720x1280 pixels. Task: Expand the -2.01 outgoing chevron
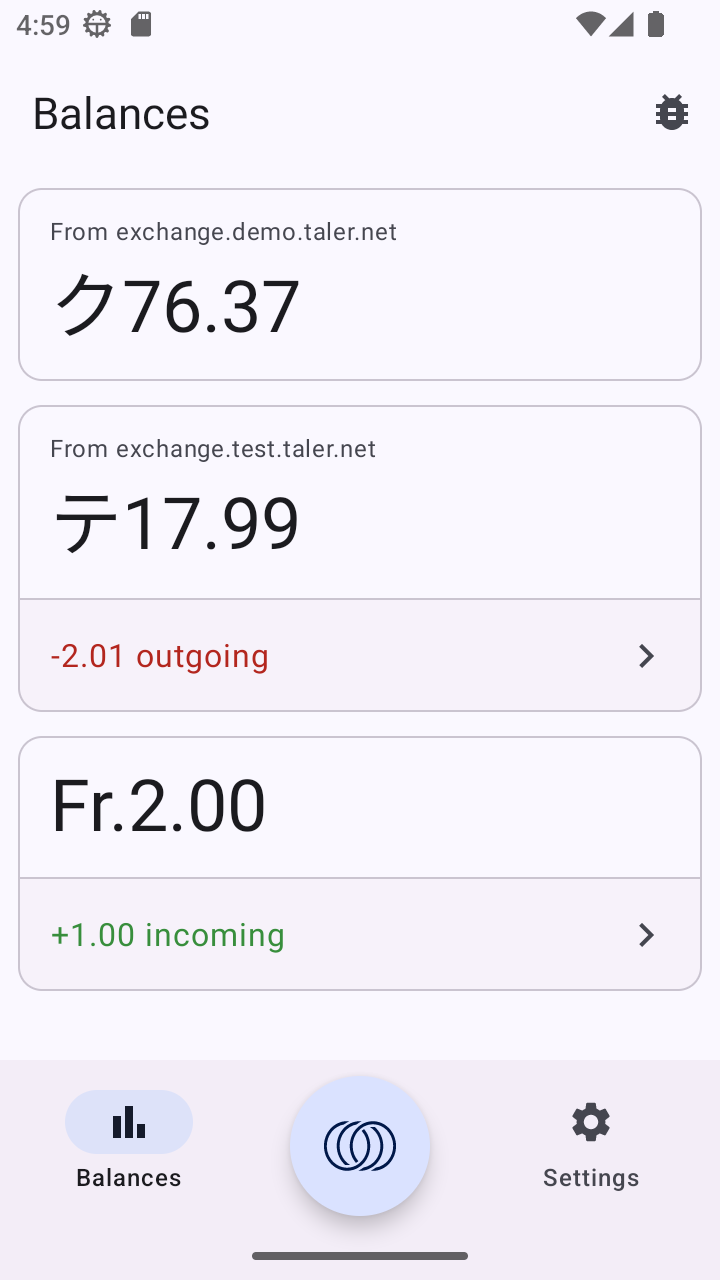coord(646,656)
